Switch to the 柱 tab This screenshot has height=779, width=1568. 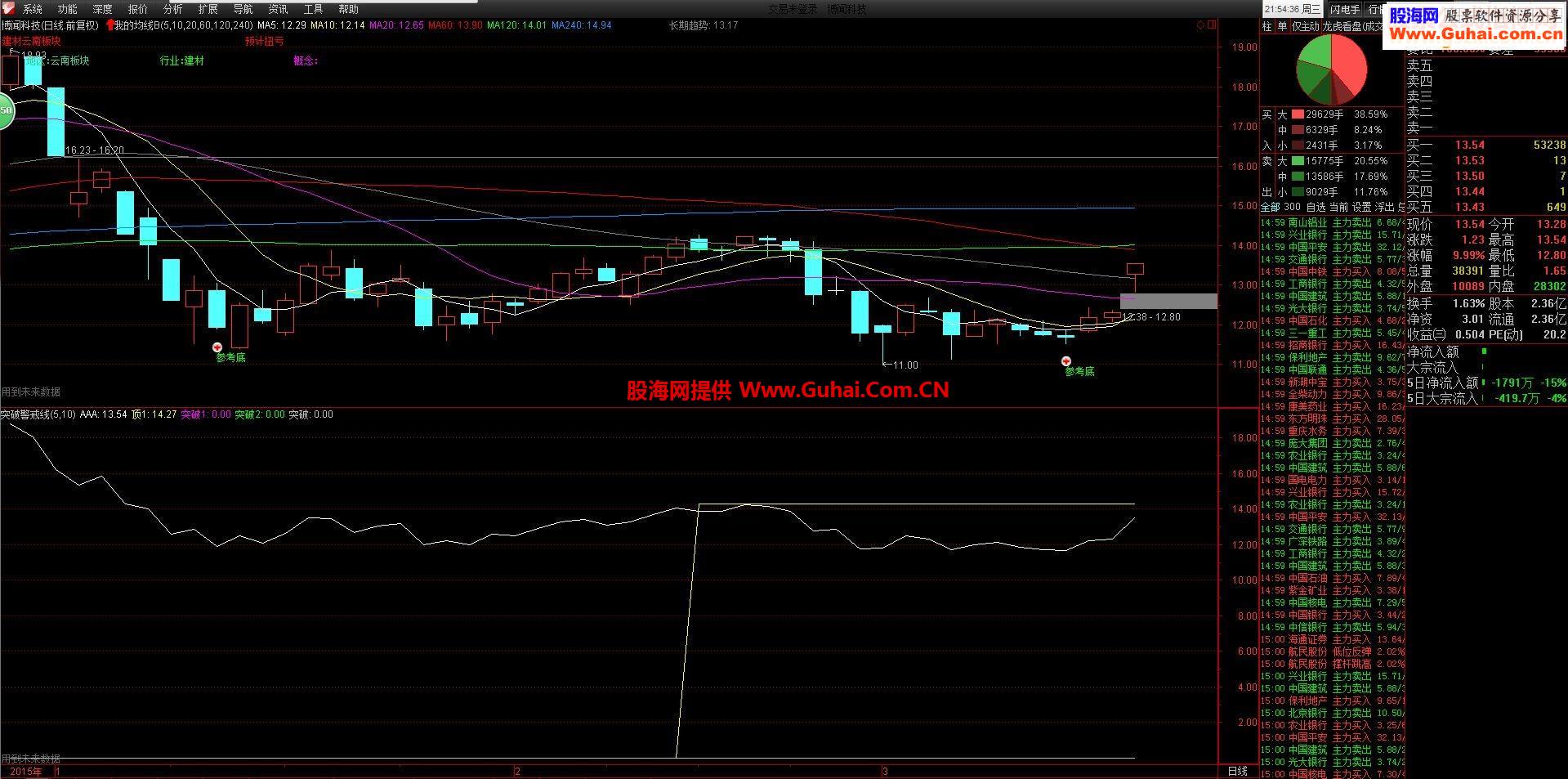pyautogui.click(x=1267, y=26)
